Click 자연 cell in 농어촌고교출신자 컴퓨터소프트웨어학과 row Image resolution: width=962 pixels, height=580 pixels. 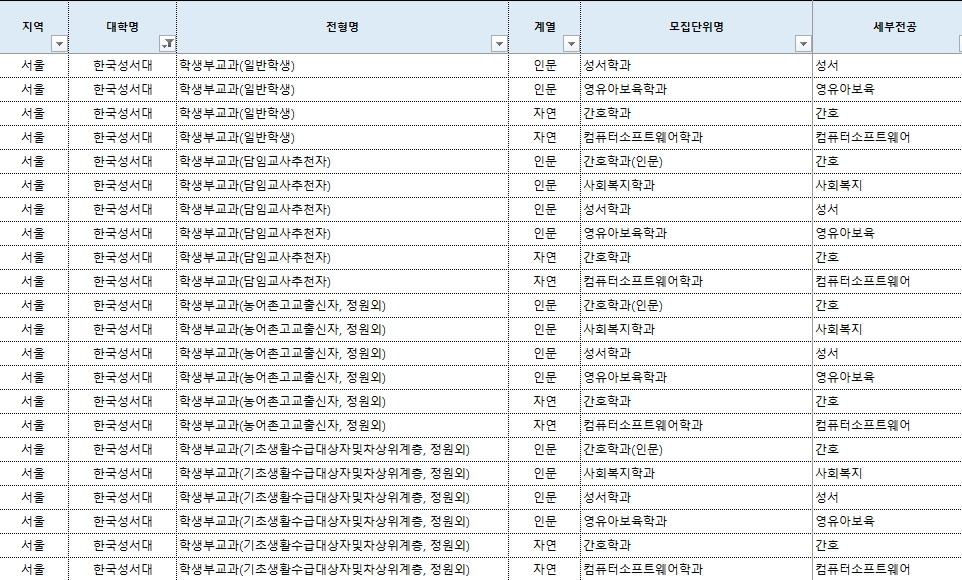(x=545, y=425)
